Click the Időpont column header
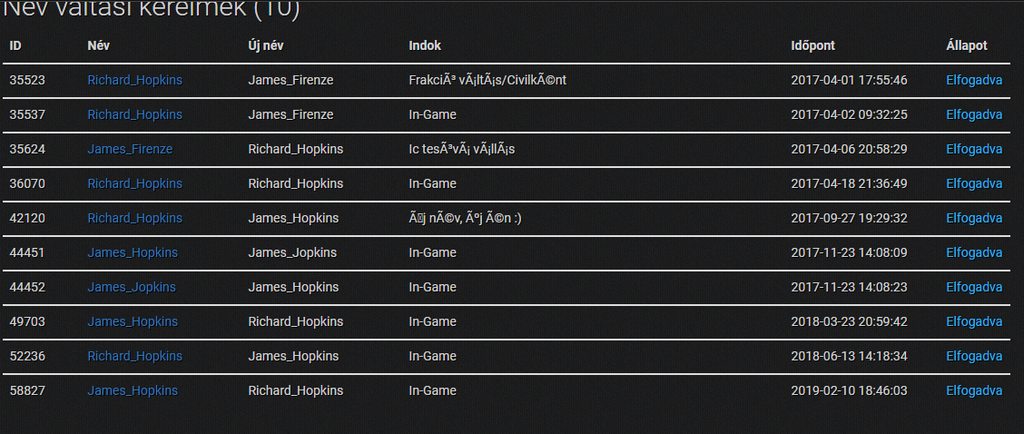Viewport: 1024px width, 434px height. click(812, 46)
